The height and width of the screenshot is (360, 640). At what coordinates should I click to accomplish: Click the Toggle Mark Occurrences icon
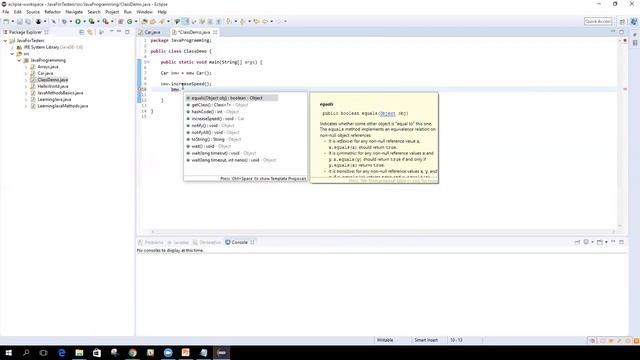click(185, 21)
